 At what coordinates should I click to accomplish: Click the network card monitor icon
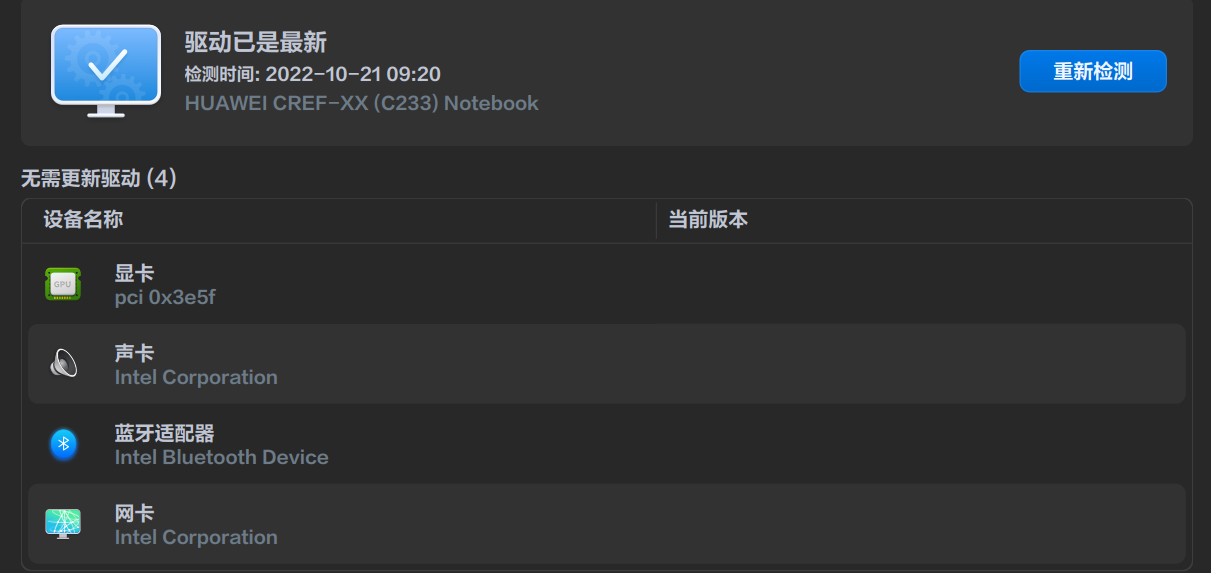tap(63, 523)
